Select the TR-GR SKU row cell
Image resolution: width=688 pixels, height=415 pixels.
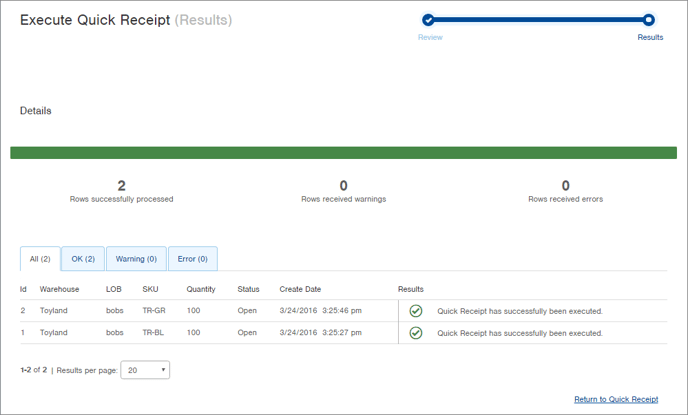point(153,311)
